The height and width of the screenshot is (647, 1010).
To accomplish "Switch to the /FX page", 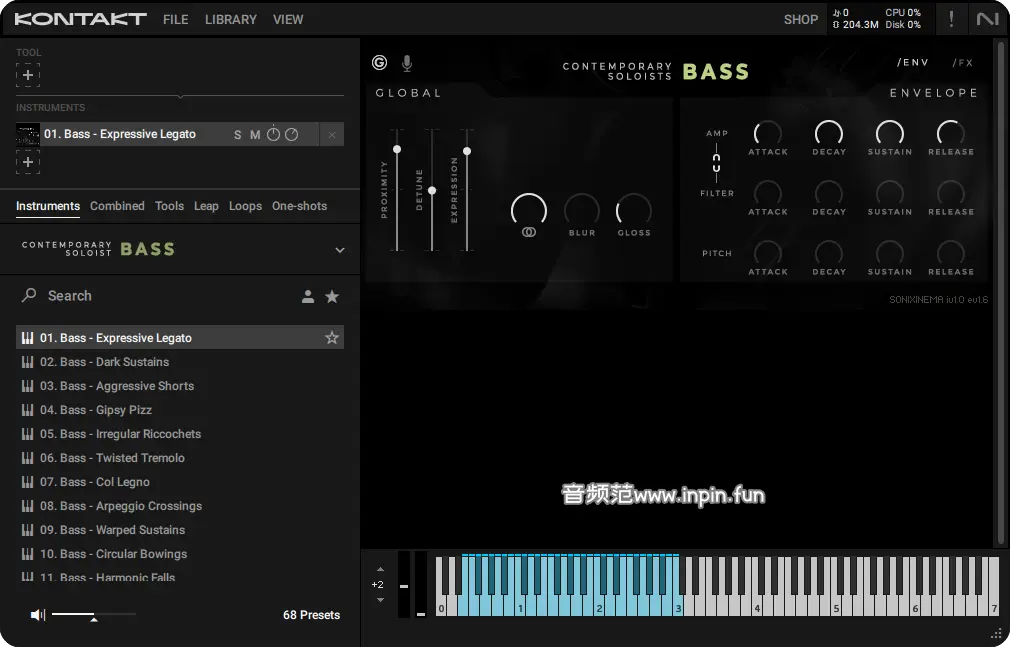I will (962, 63).
